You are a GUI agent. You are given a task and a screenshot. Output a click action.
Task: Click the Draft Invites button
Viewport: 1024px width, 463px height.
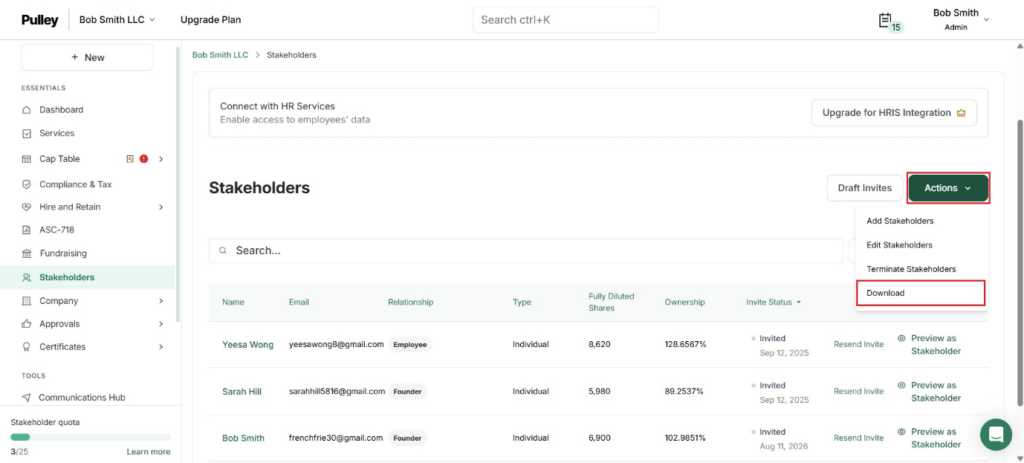(x=865, y=188)
